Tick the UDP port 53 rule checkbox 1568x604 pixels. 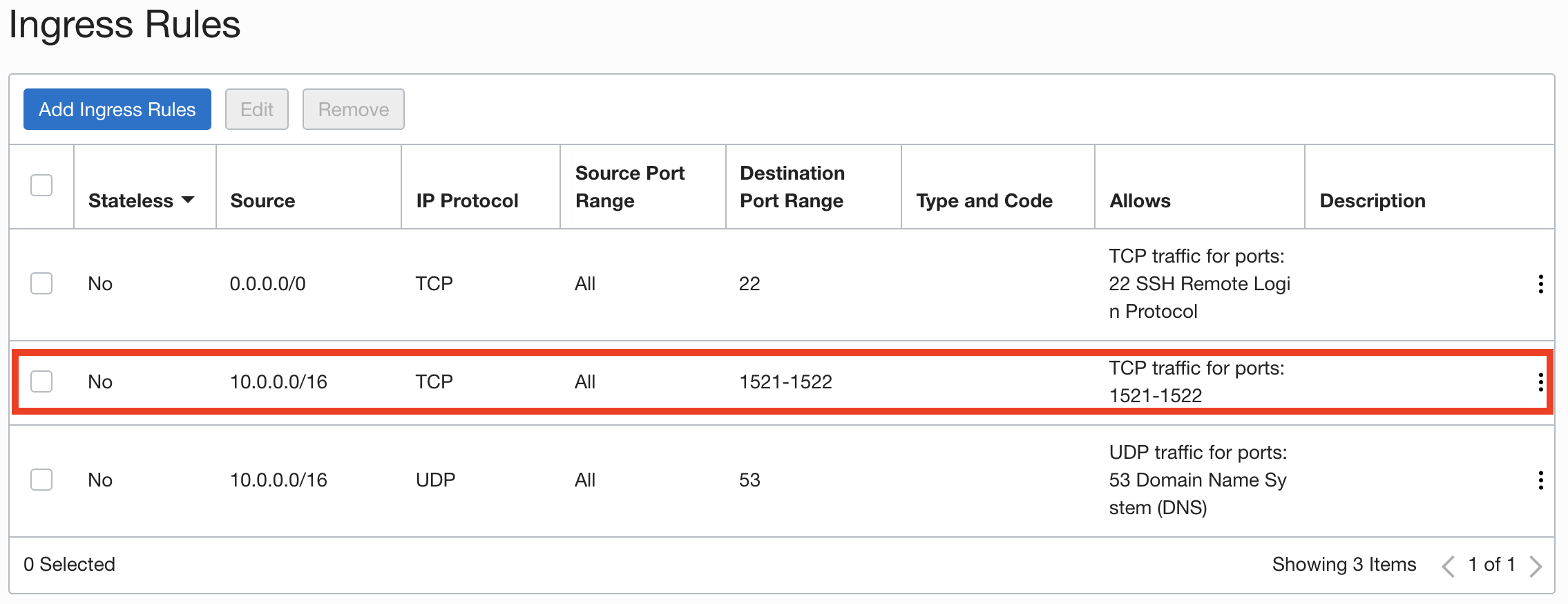[41, 480]
